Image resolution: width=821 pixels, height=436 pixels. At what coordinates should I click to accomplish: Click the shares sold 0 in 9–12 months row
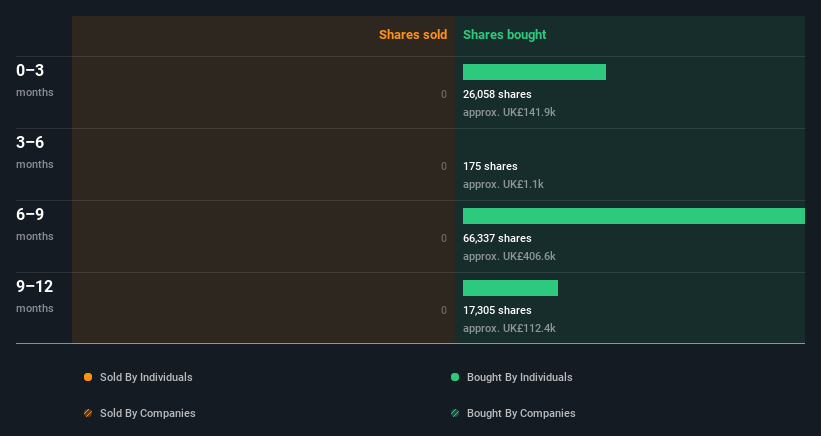point(444,310)
